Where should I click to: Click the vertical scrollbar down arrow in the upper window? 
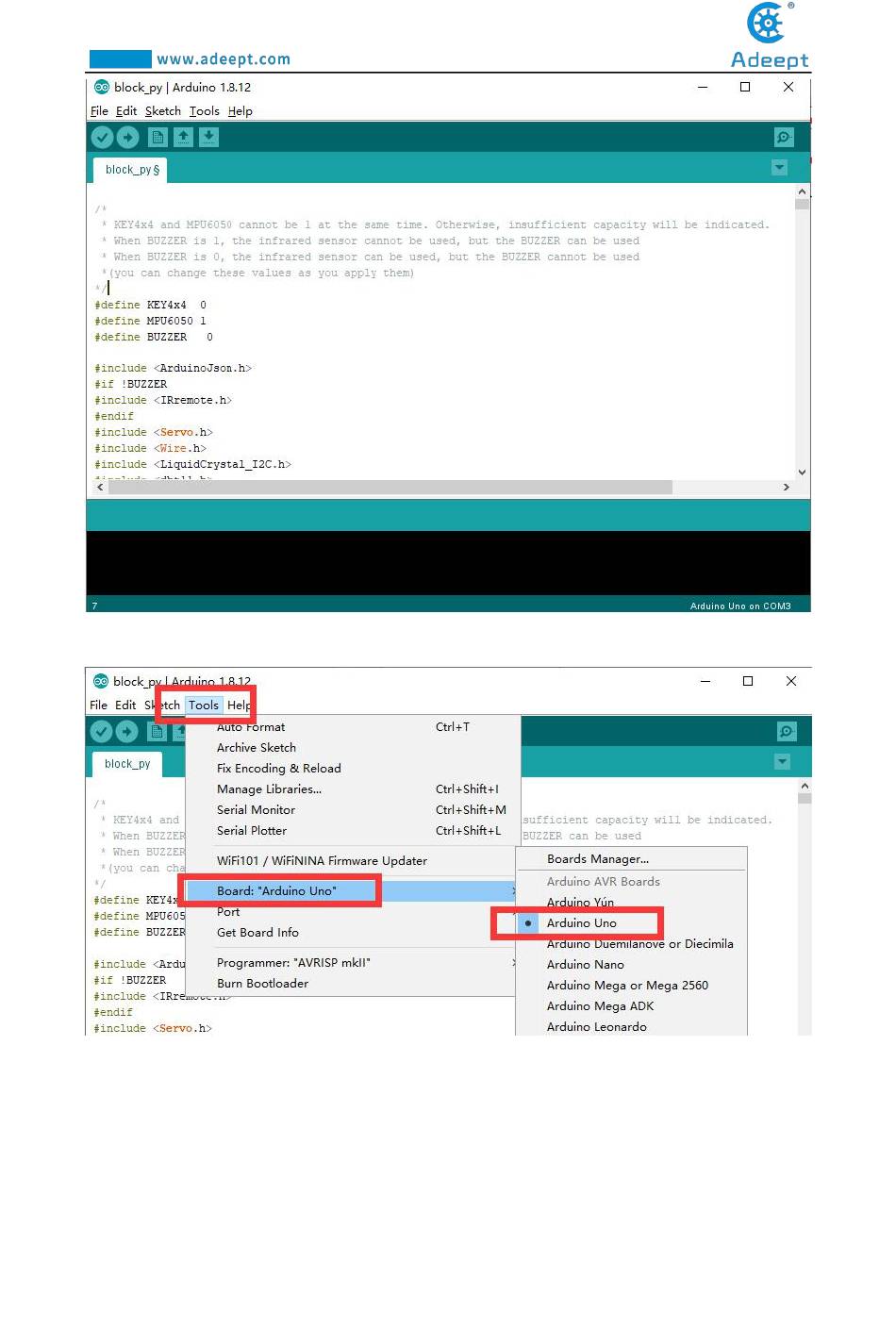click(x=803, y=473)
